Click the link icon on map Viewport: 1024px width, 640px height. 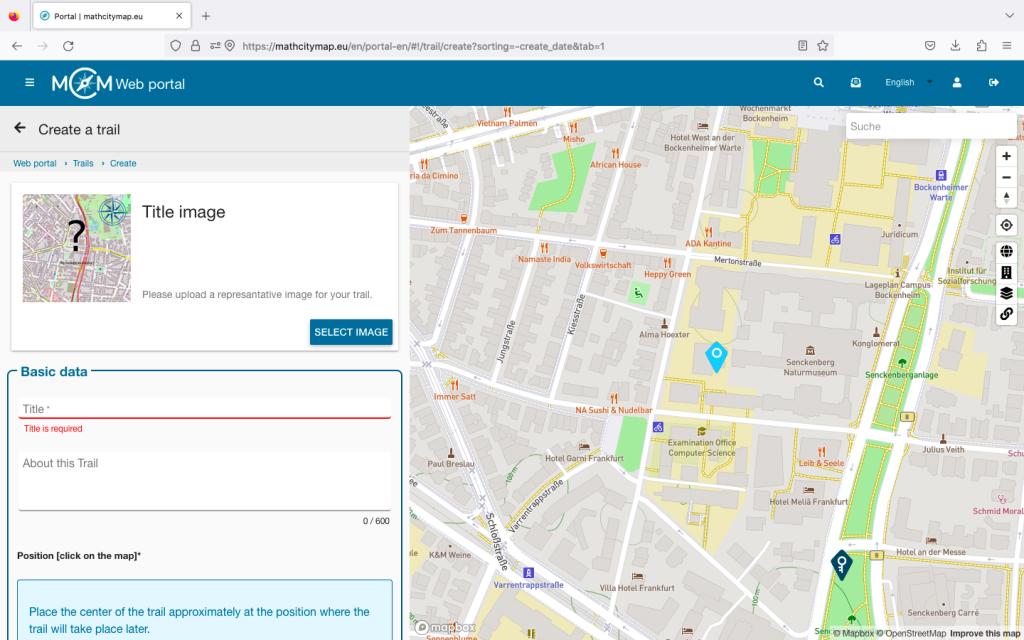(x=1006, y=314)
